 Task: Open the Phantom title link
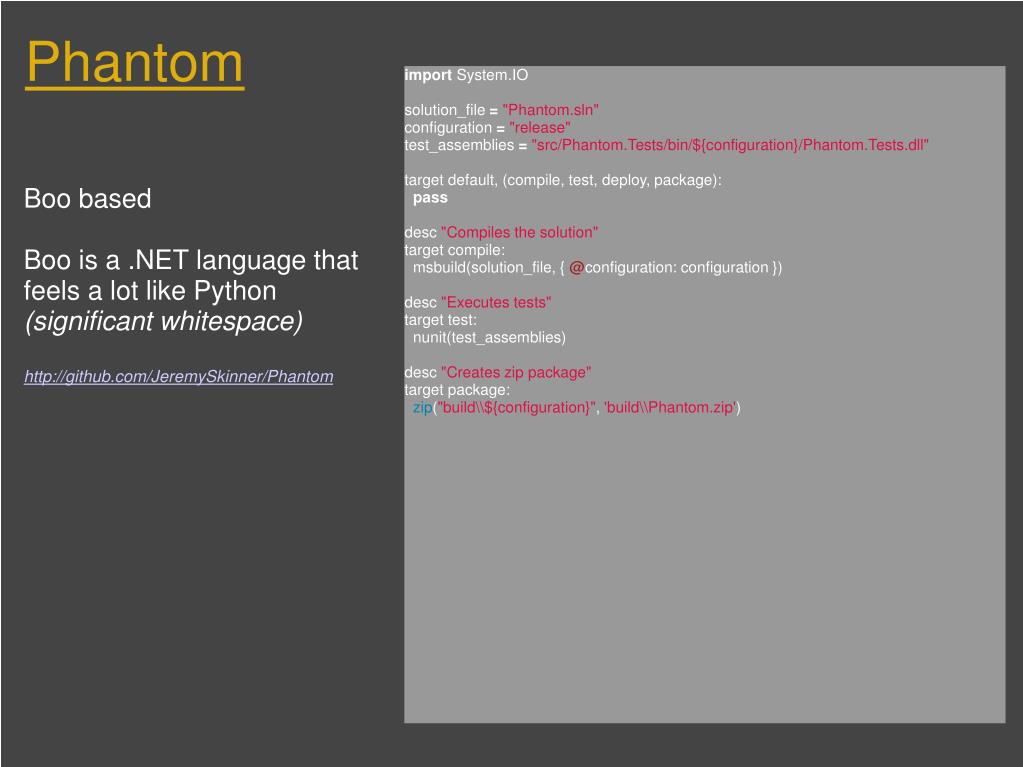[x=134, y=63]
